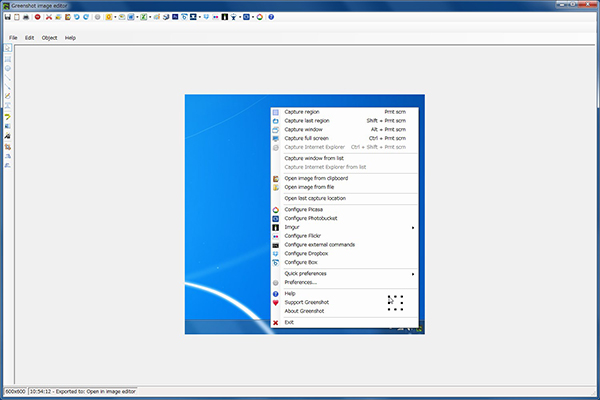This screenshot has width=600, height=400.
Task: Expand dropdown arrow beside the Photobucket icon
Action: pyautogui.click(x=253, y=17)
